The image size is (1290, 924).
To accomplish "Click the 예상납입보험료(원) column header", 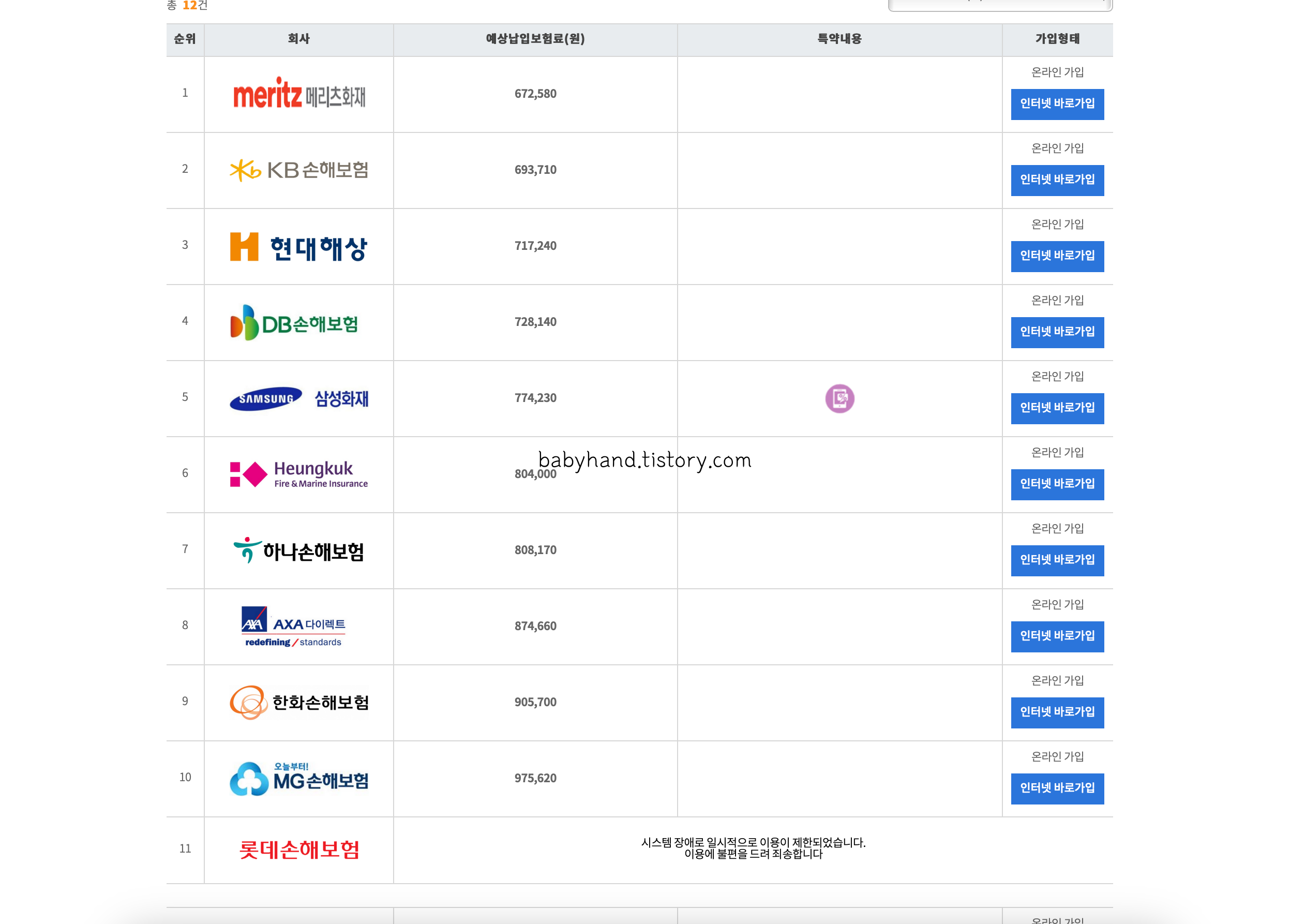I will tap(535, 39).
